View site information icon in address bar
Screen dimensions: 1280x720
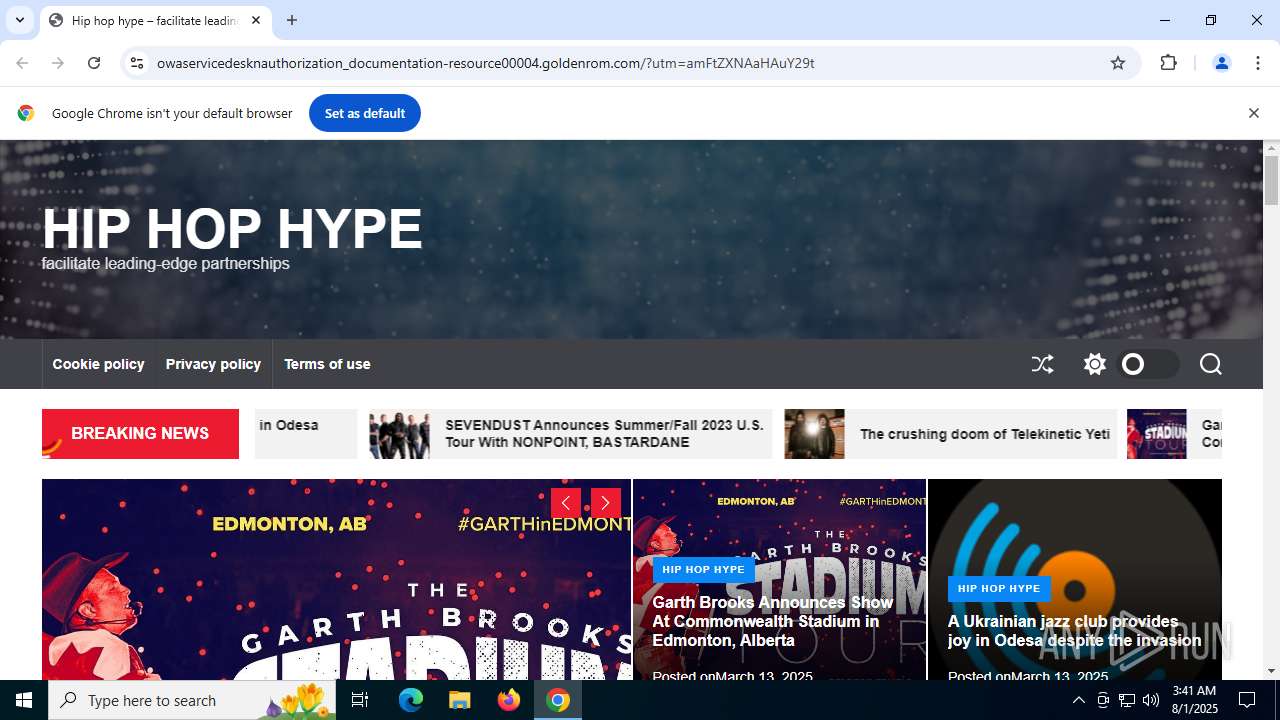tap(138, 63)
